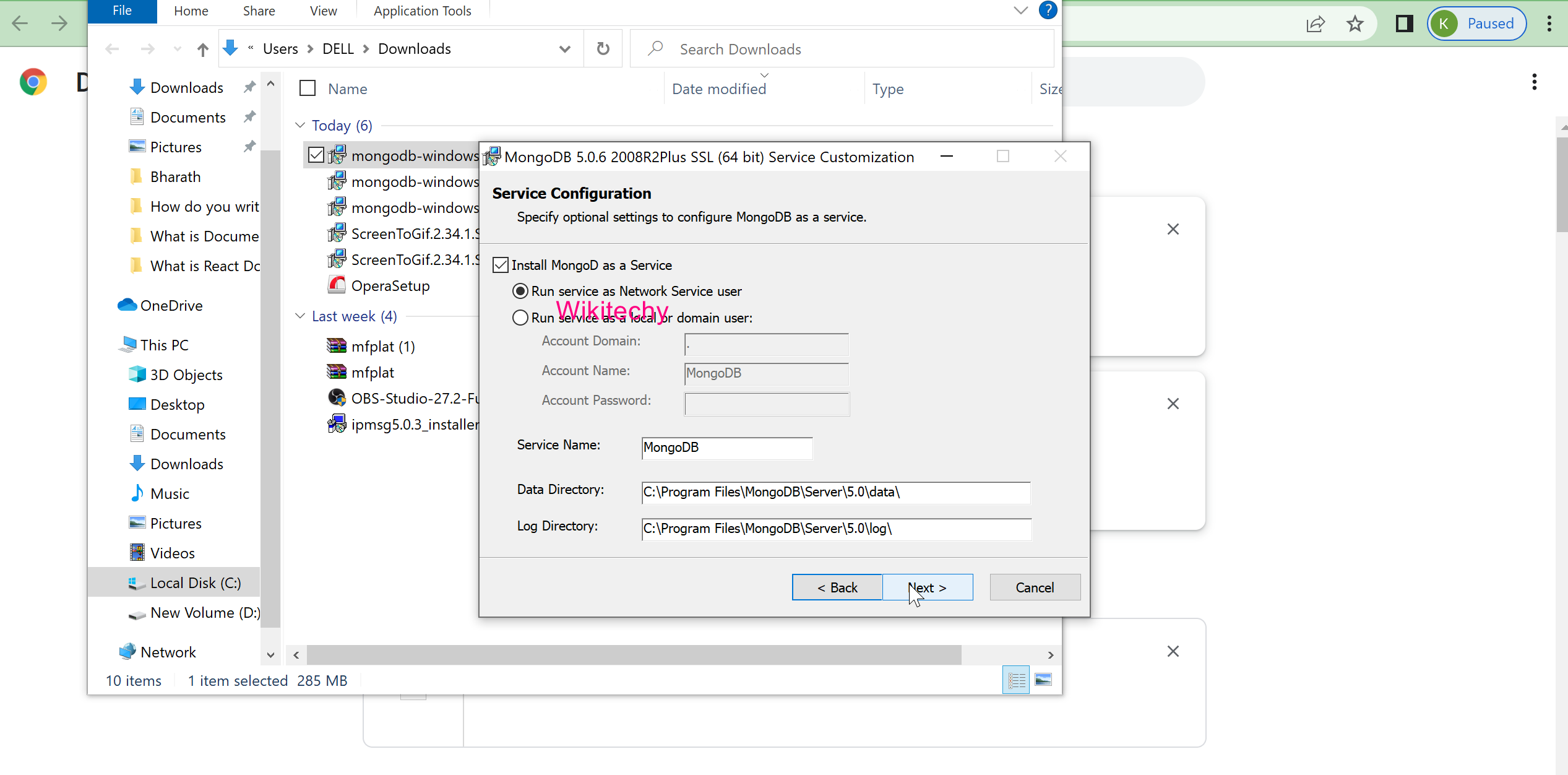Viewport: 1568px width, 775px height.
Task: Click the Explorer help question mark icon
Action: click(1047, 11)
